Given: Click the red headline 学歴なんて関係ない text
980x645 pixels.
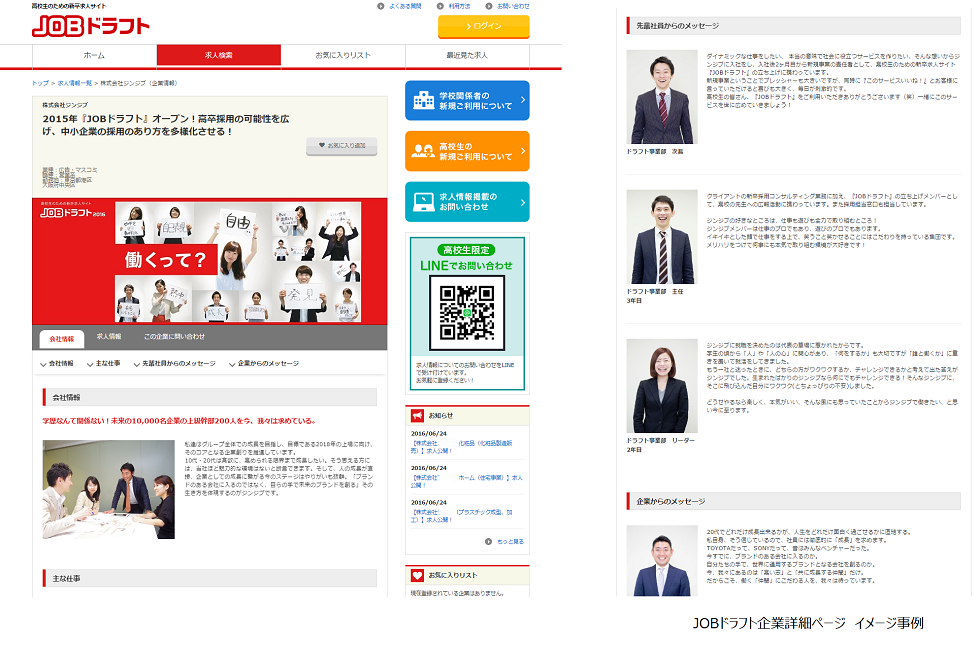Looking at the screenshot, I should [179, 421].
